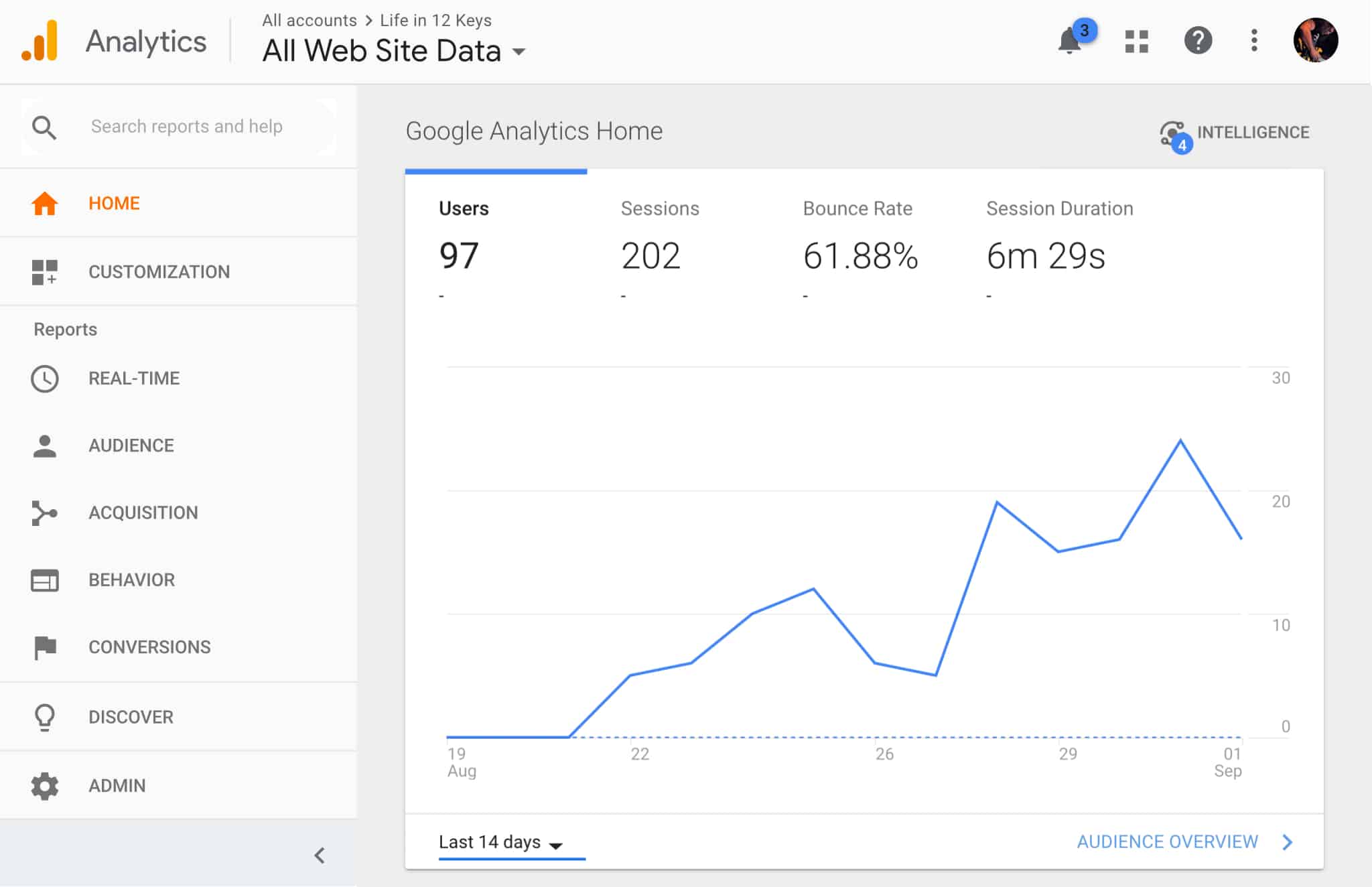Focus the Search reports and help field
Viewport: 1372px width, 887px height.
(x=187, y=127)
